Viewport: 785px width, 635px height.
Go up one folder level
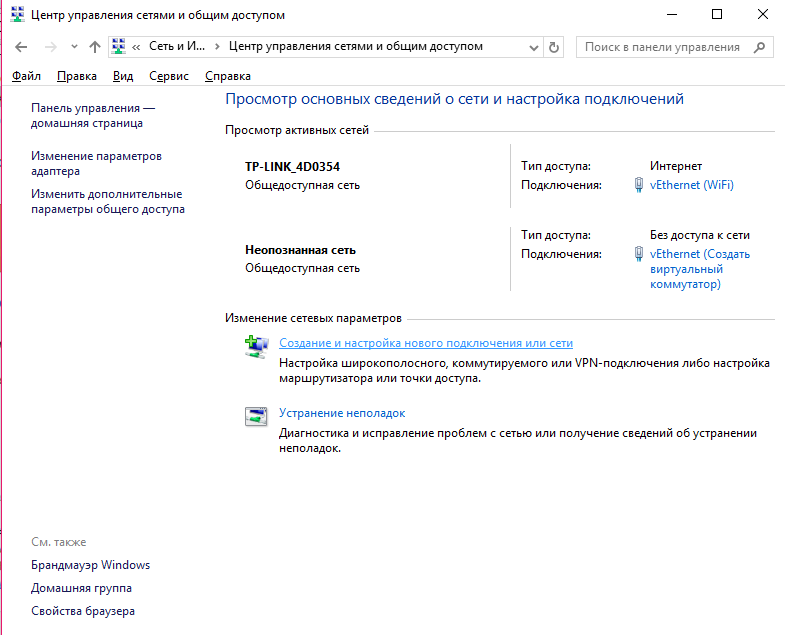(95, 47)
